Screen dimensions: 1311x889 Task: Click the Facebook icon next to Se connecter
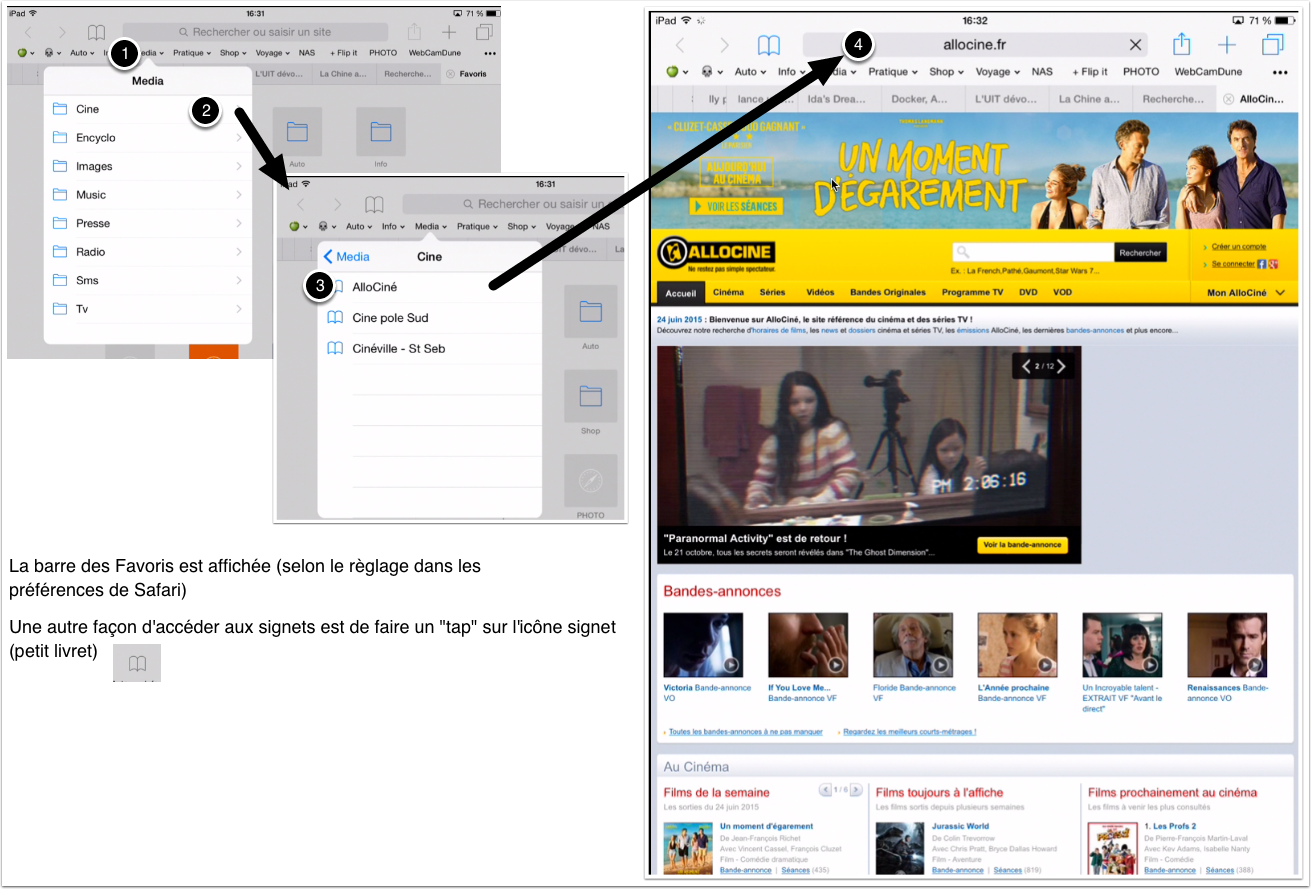1262,264
